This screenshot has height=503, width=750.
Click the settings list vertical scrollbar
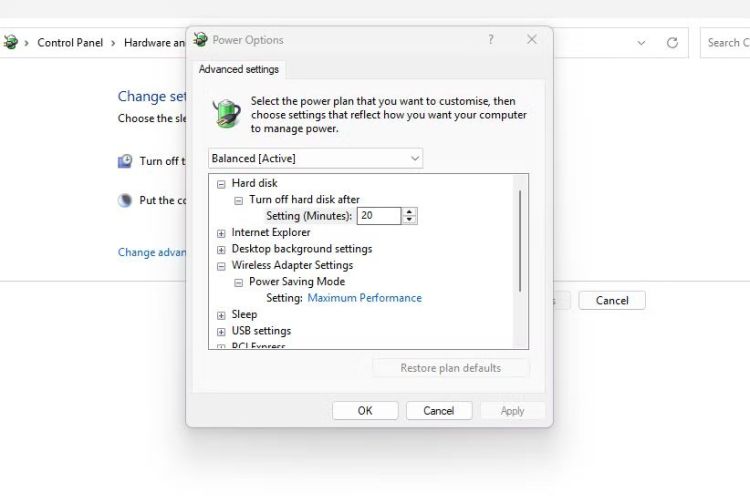[x=520, y=240]
